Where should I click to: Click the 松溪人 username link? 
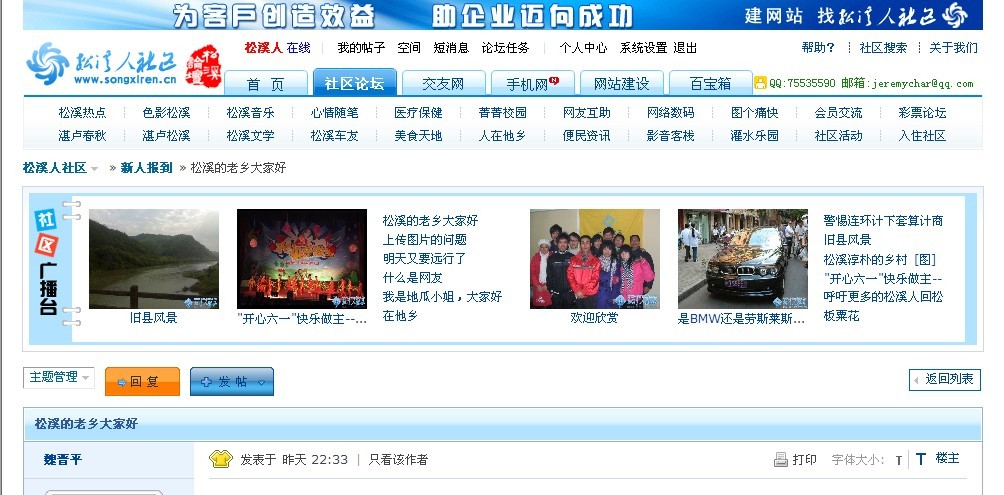263,47
